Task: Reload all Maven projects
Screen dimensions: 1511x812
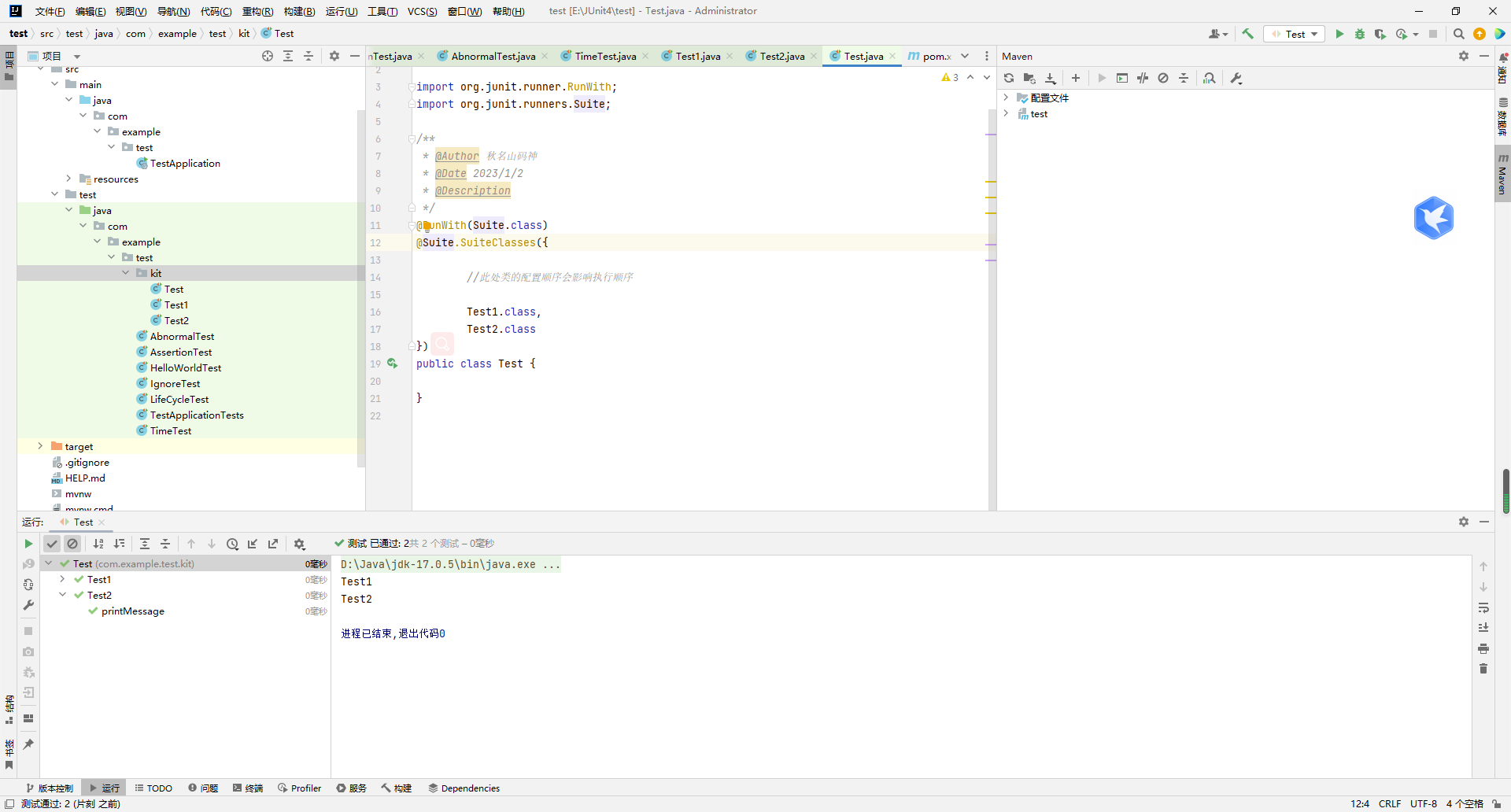Action: pyautogui.click(x=1009, y=78)
